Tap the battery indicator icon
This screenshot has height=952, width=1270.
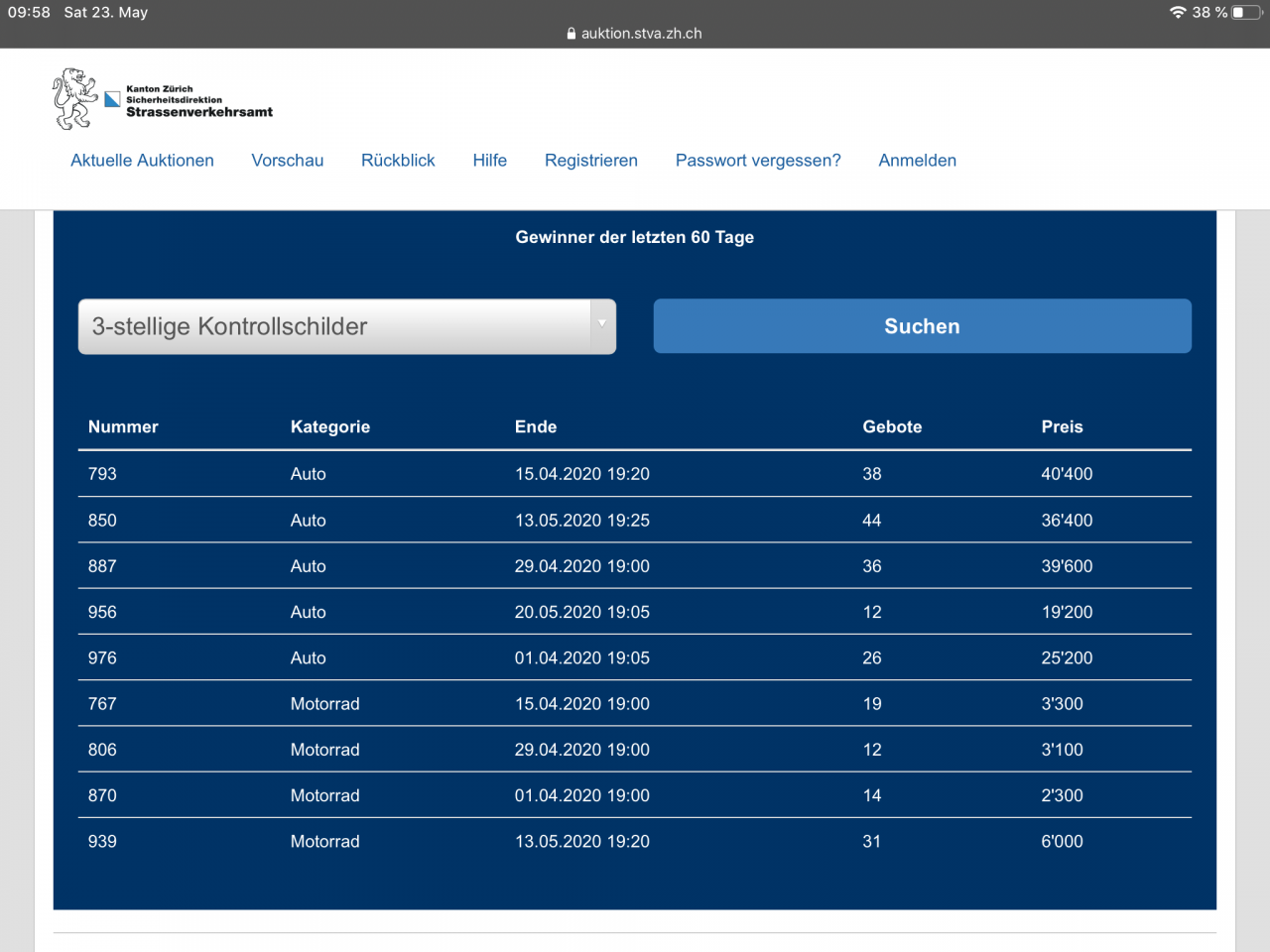pos(1246,13)
